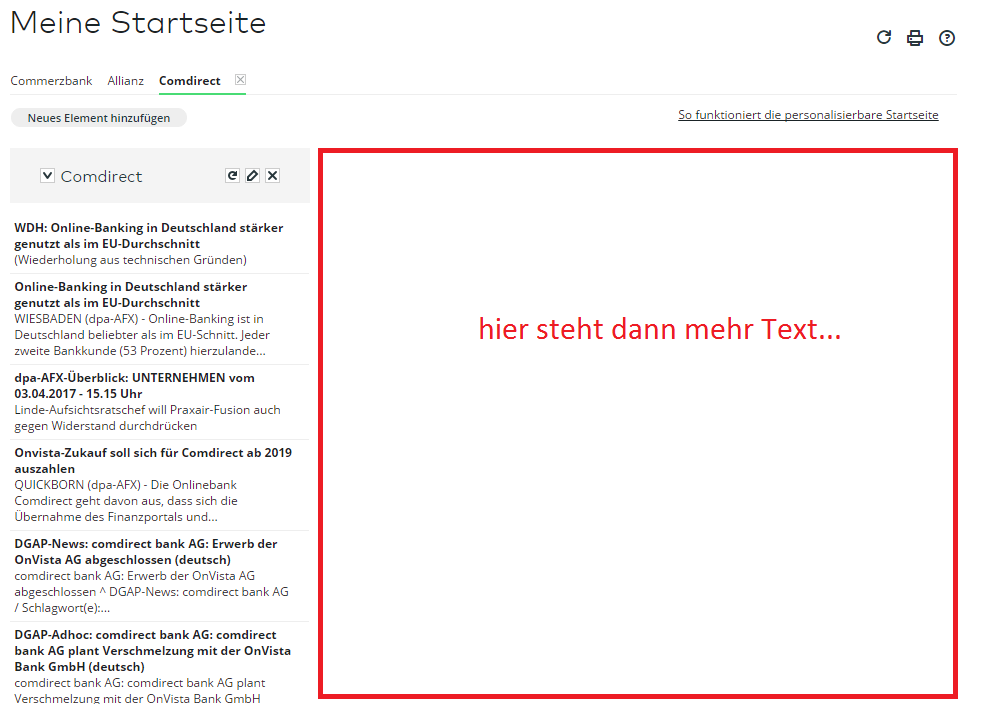Image resolution: width=989 pixels, height=704 pixels.
Task: Open the help icon
Action: point(947,37)
